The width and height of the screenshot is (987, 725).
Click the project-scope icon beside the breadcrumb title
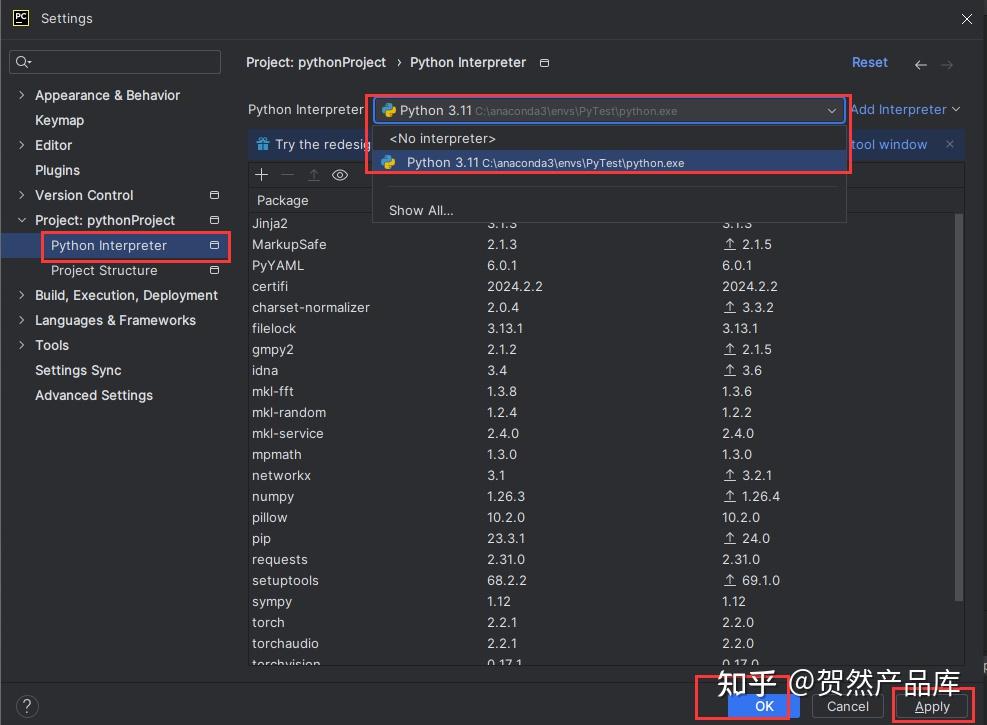(544, 63)
